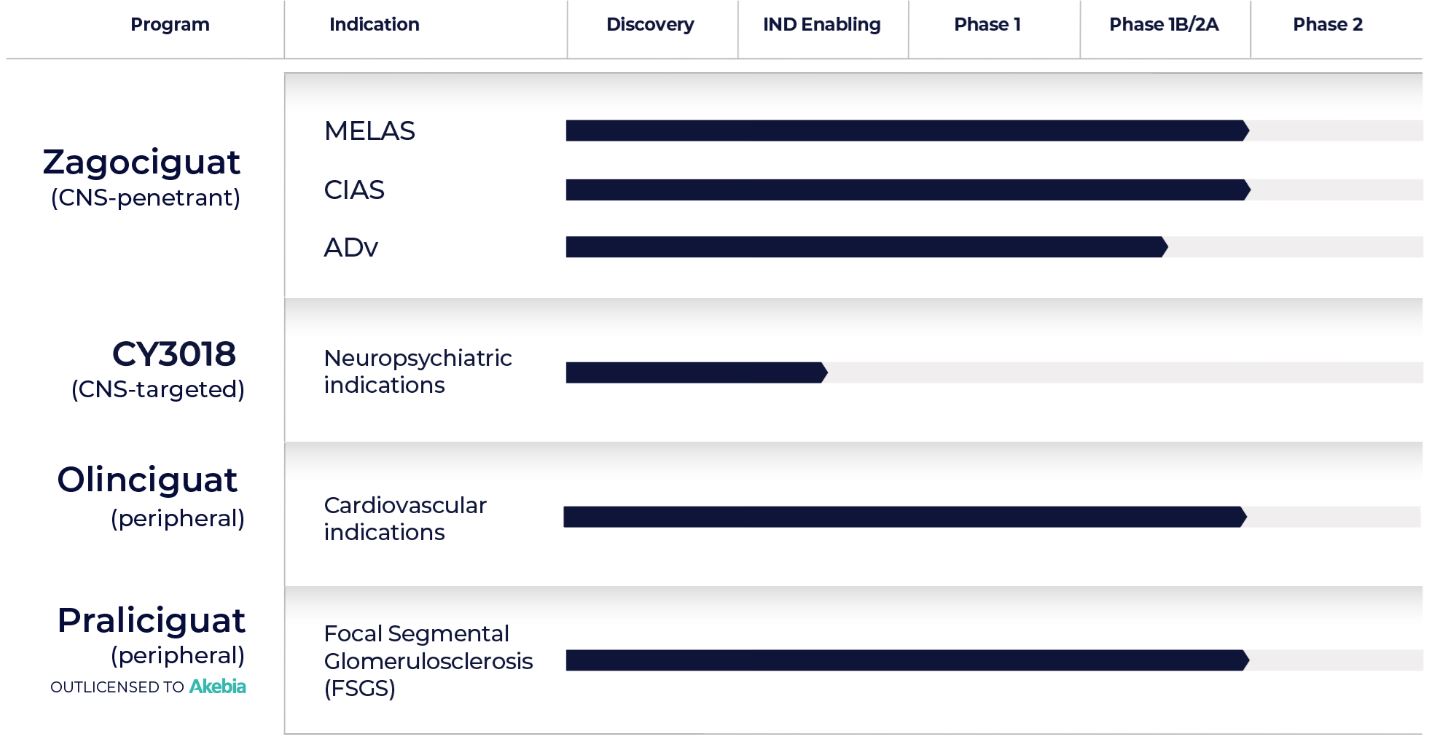
Task: Click the ADv indication label
Action: [351, 248]
